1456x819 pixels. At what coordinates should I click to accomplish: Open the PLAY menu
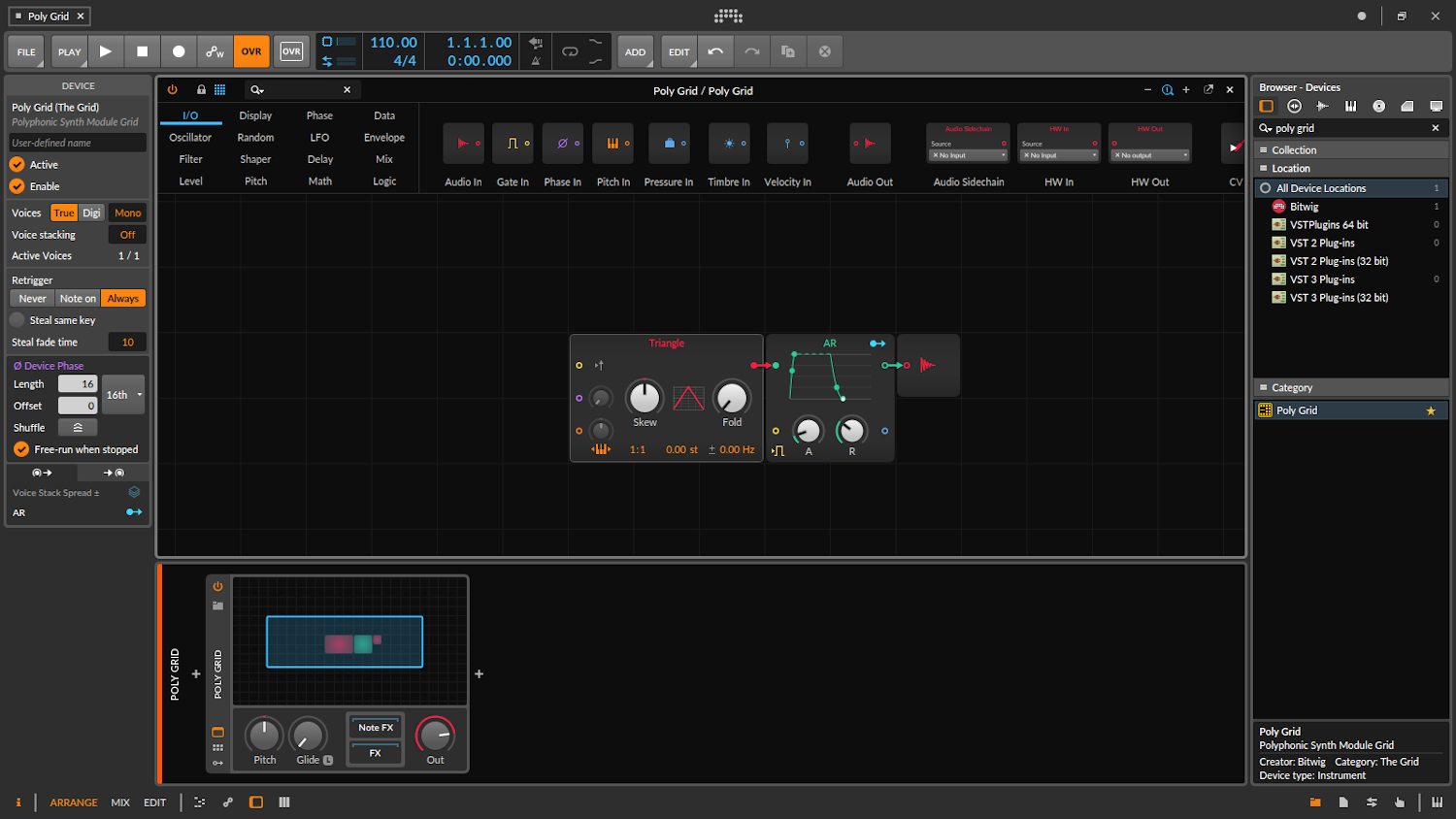tap(70, 52)
